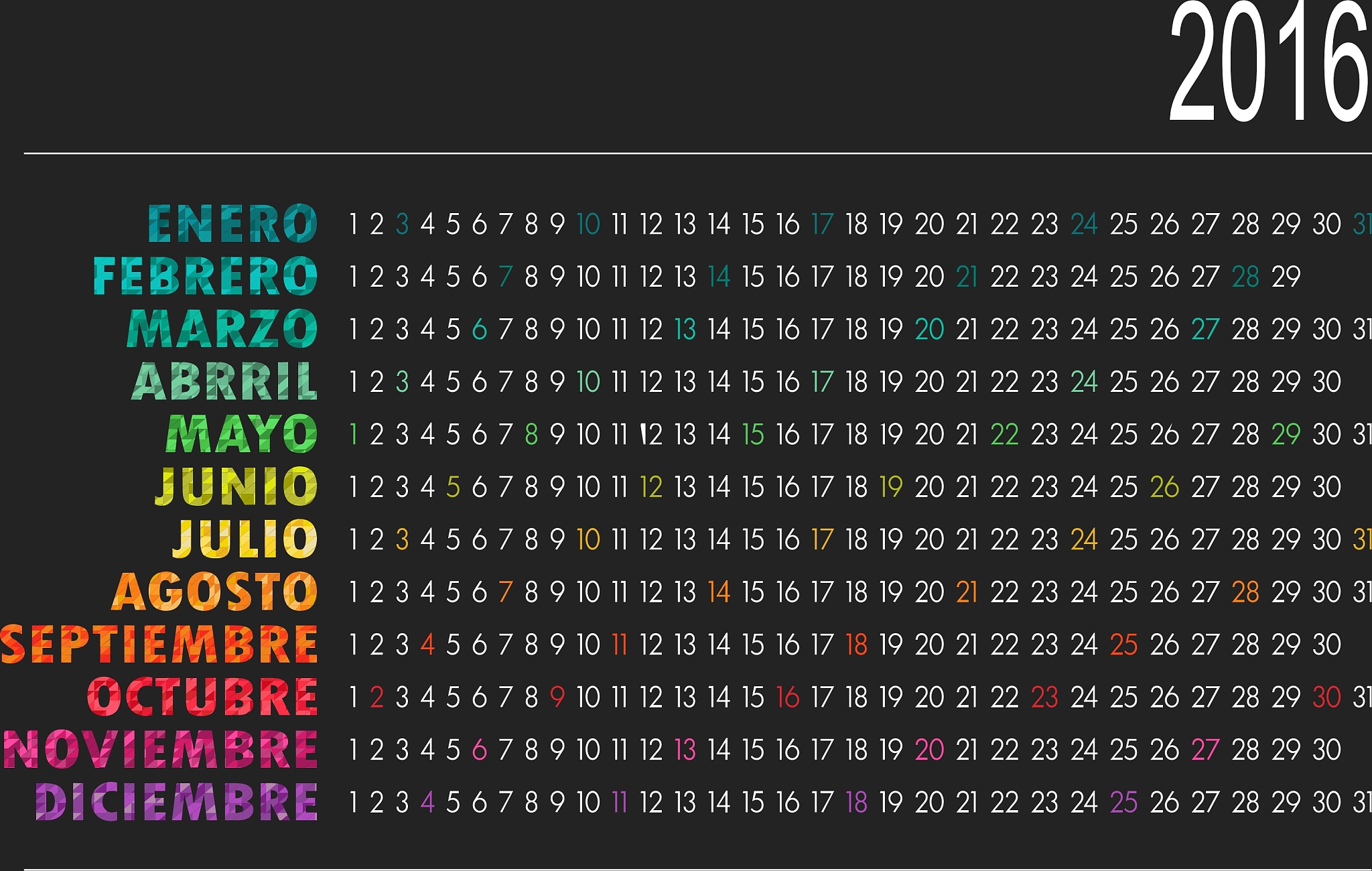Click teal day 3 in ENERO row
This screenshot has width=1372, height=871.
click(402, 224)
